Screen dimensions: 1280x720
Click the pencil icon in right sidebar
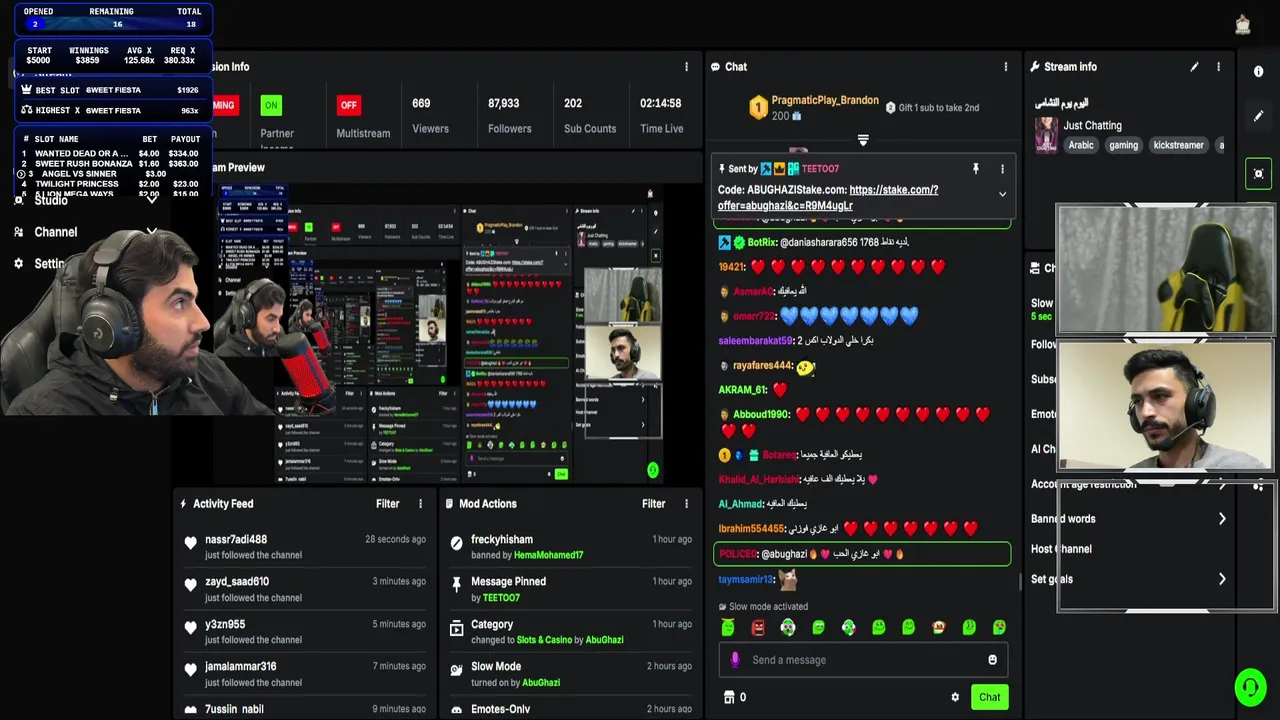1258,116
